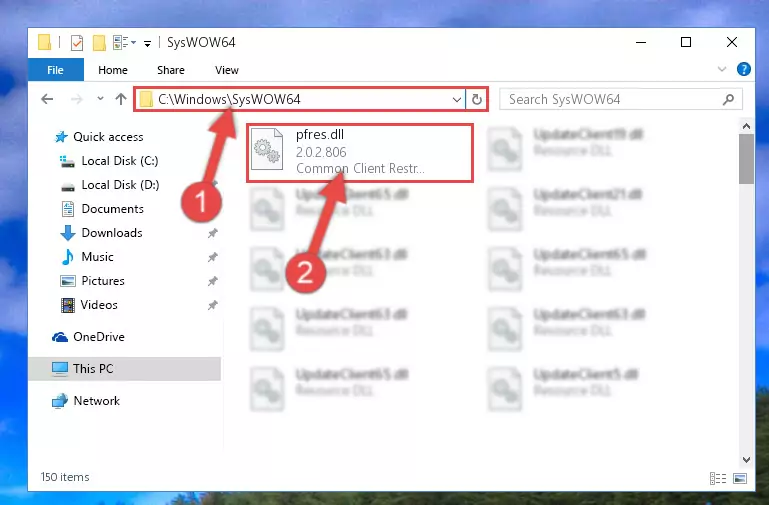
Task: Click the Search SysWOW64 box
Action: (620, 100)
